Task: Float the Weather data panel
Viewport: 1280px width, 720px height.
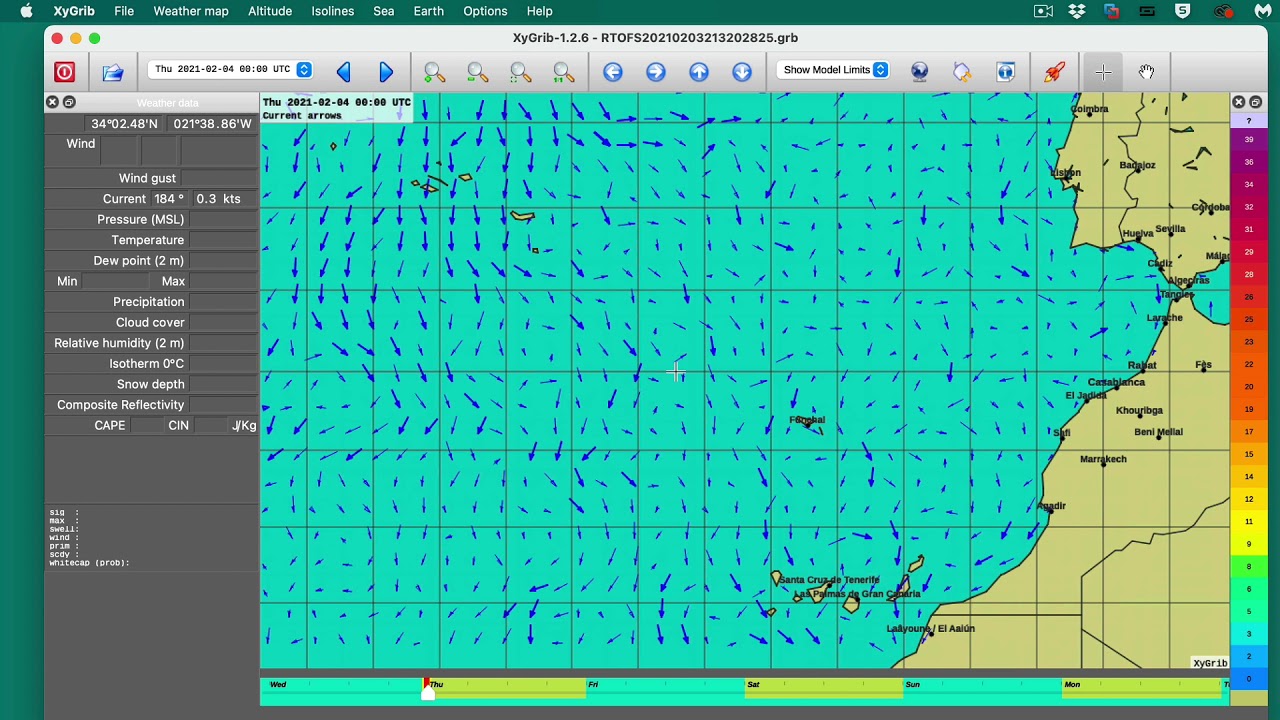Action: tap(69, 102)
